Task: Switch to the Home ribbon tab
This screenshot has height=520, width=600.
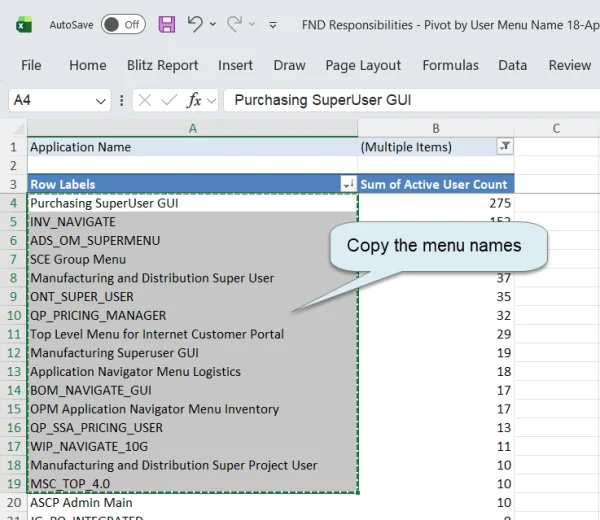Action: tap(88, 65)
